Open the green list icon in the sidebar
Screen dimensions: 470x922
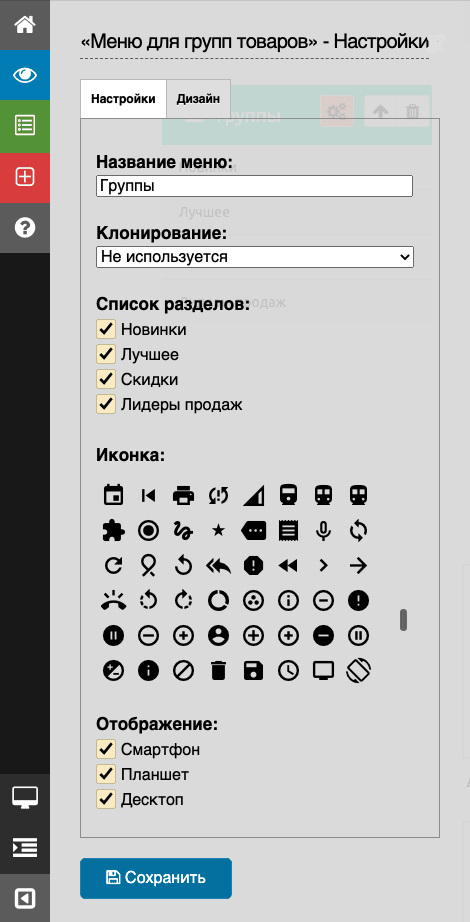click(x=25, y=125)
